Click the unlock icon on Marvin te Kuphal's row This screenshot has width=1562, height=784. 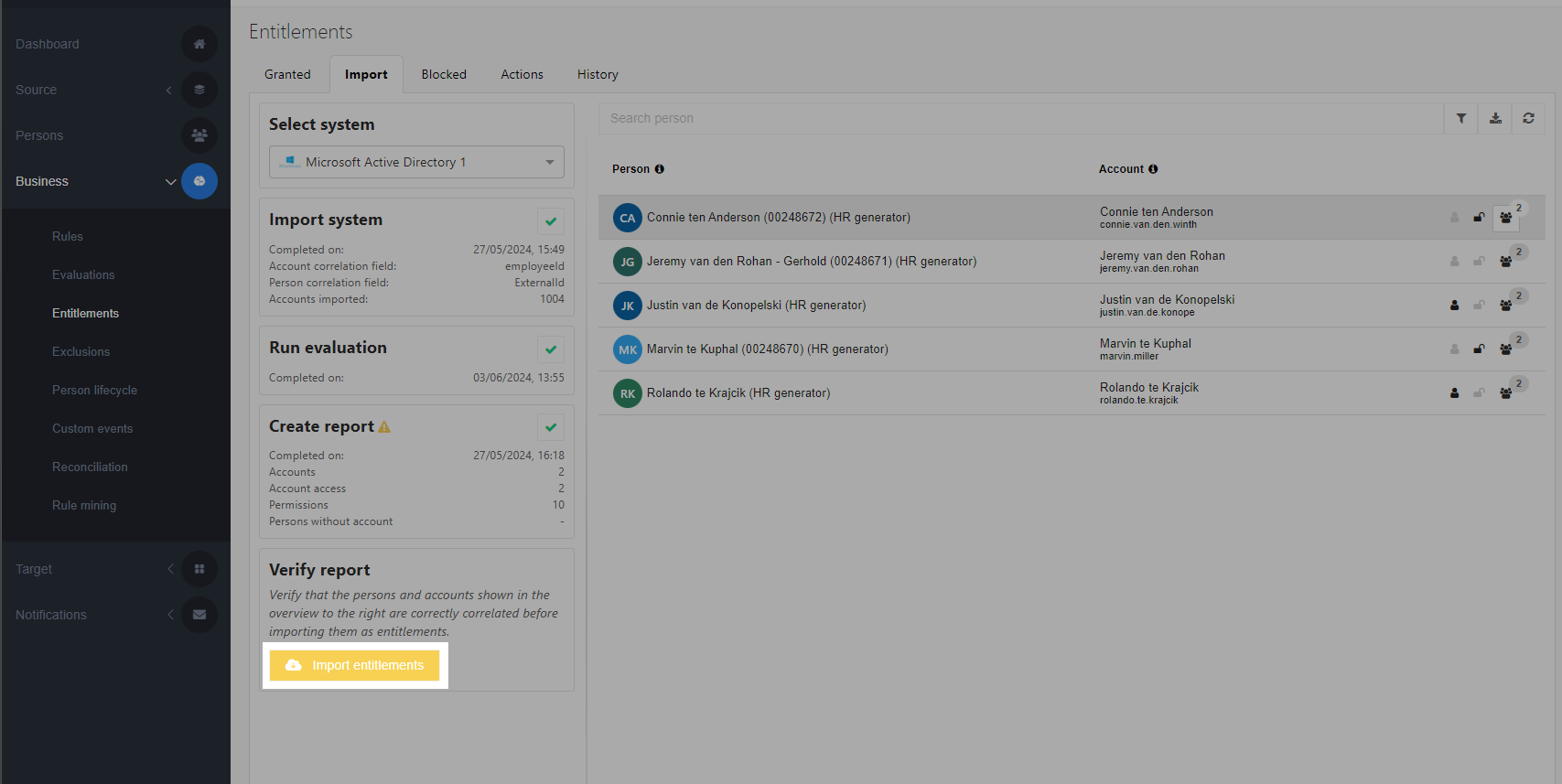[x=1479, y=349]
